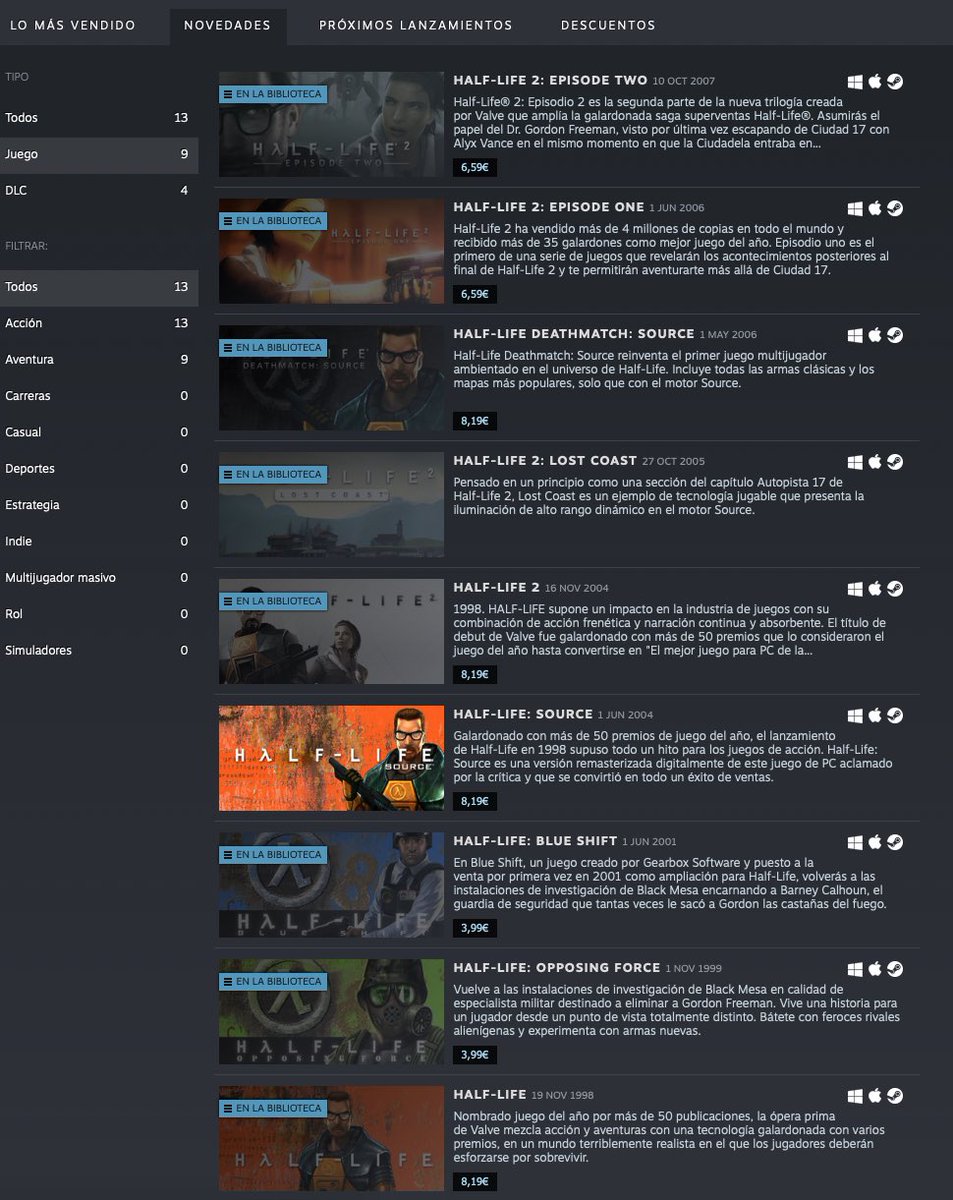Open the Descuentos tab
The width and height of the screenshot is (953, 1200).
click(x=608, y=25)
